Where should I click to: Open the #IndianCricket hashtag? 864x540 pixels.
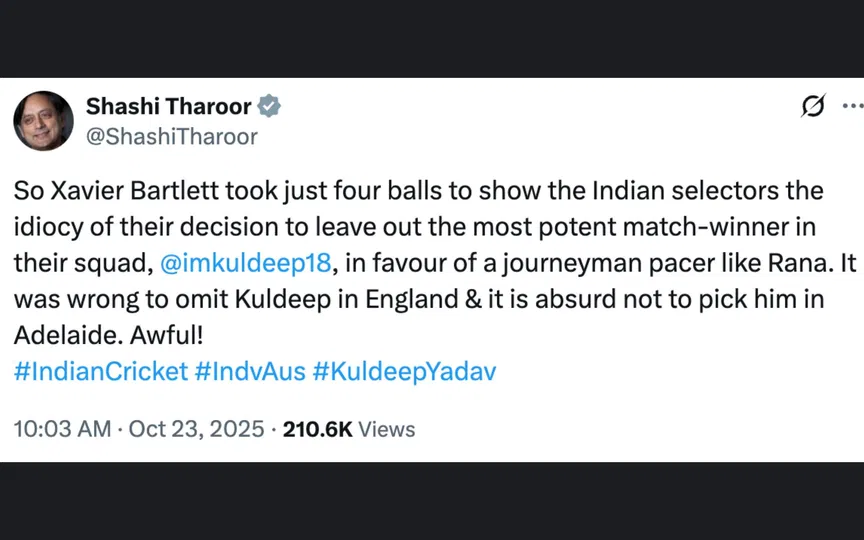(x=101, y=371)
